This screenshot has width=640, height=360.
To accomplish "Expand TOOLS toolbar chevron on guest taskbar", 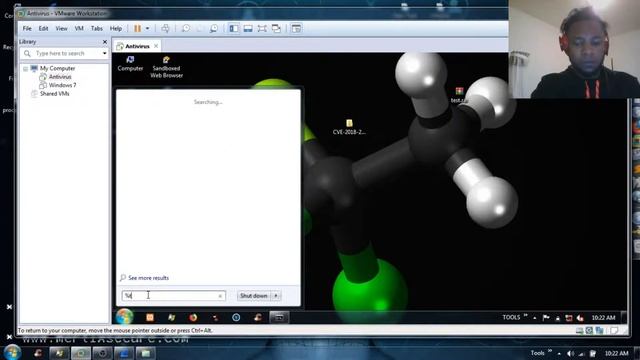I will 526,316.
